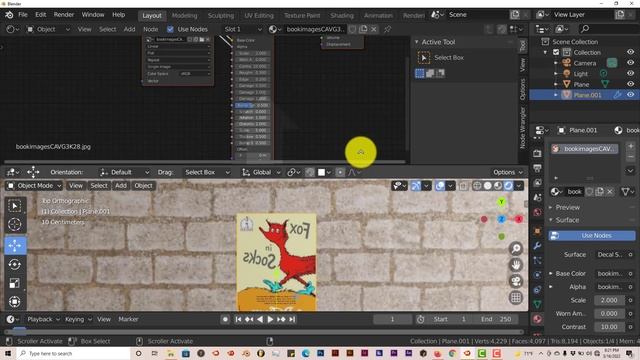Switch viewport to solid shading
This screenshot has width=640, height=360.
487,186
